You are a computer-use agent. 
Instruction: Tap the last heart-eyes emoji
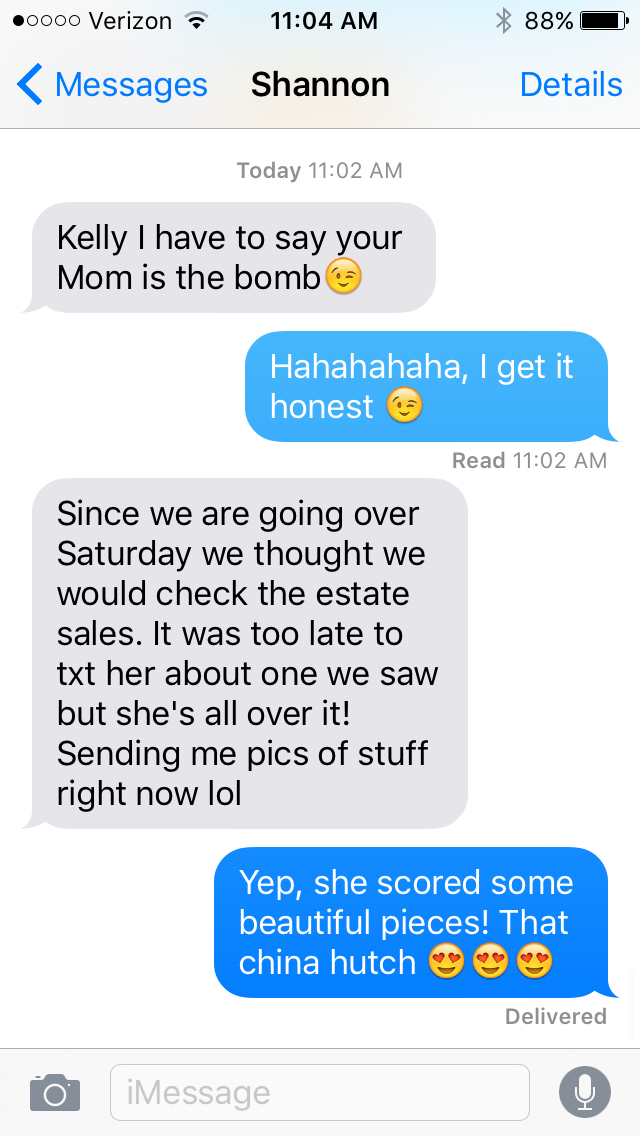[x=534, y=962]
